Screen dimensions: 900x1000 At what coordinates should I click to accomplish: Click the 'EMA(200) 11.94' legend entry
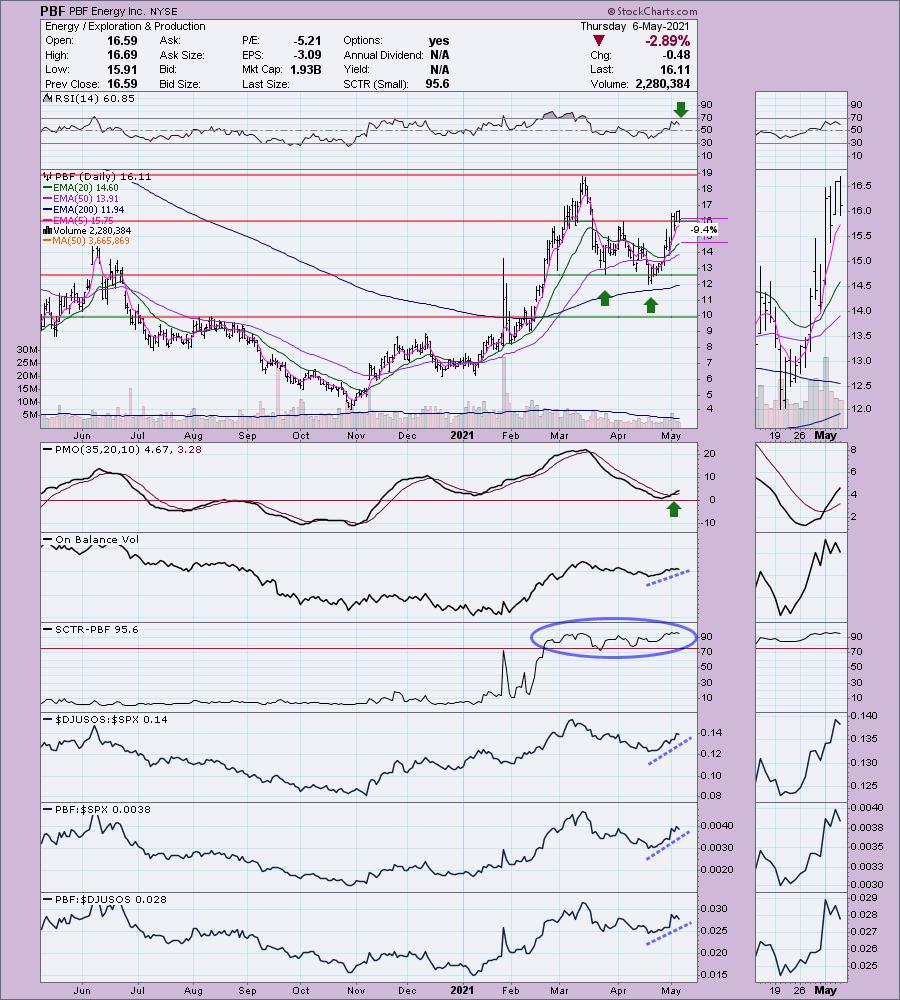[88, 209]
